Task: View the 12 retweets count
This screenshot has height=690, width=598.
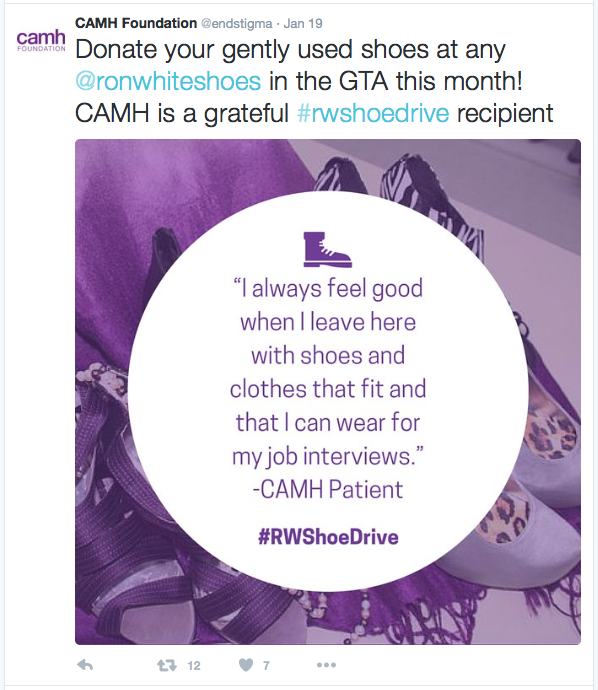Action: (194, 665)
